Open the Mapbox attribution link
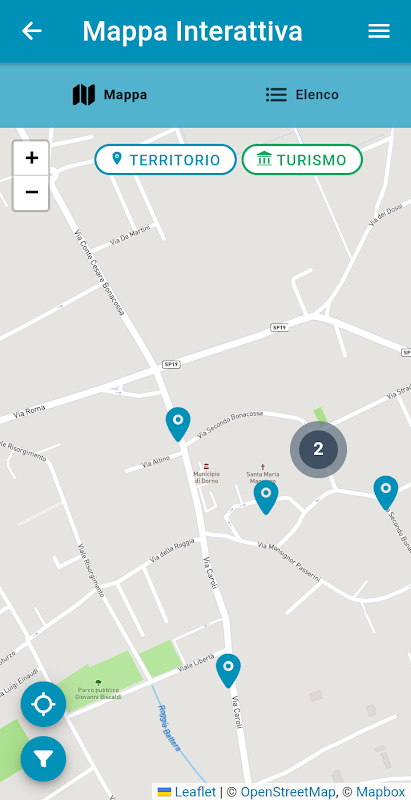Image resolution: width=411 pixels, height=800 pixels. point(380,792)
